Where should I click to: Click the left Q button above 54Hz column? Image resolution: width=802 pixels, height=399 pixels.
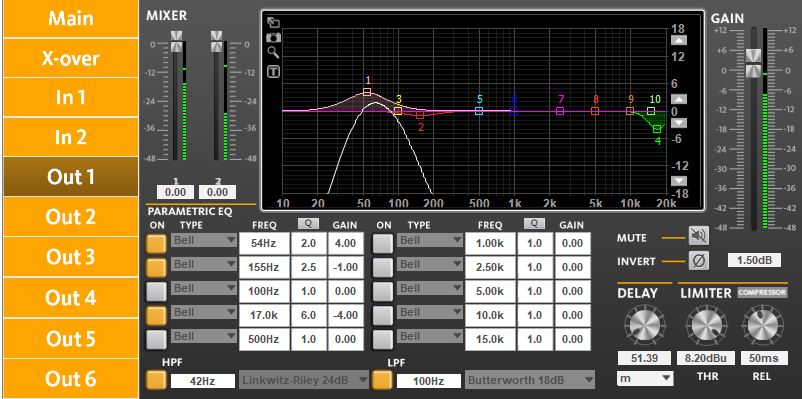click(307, 224)
